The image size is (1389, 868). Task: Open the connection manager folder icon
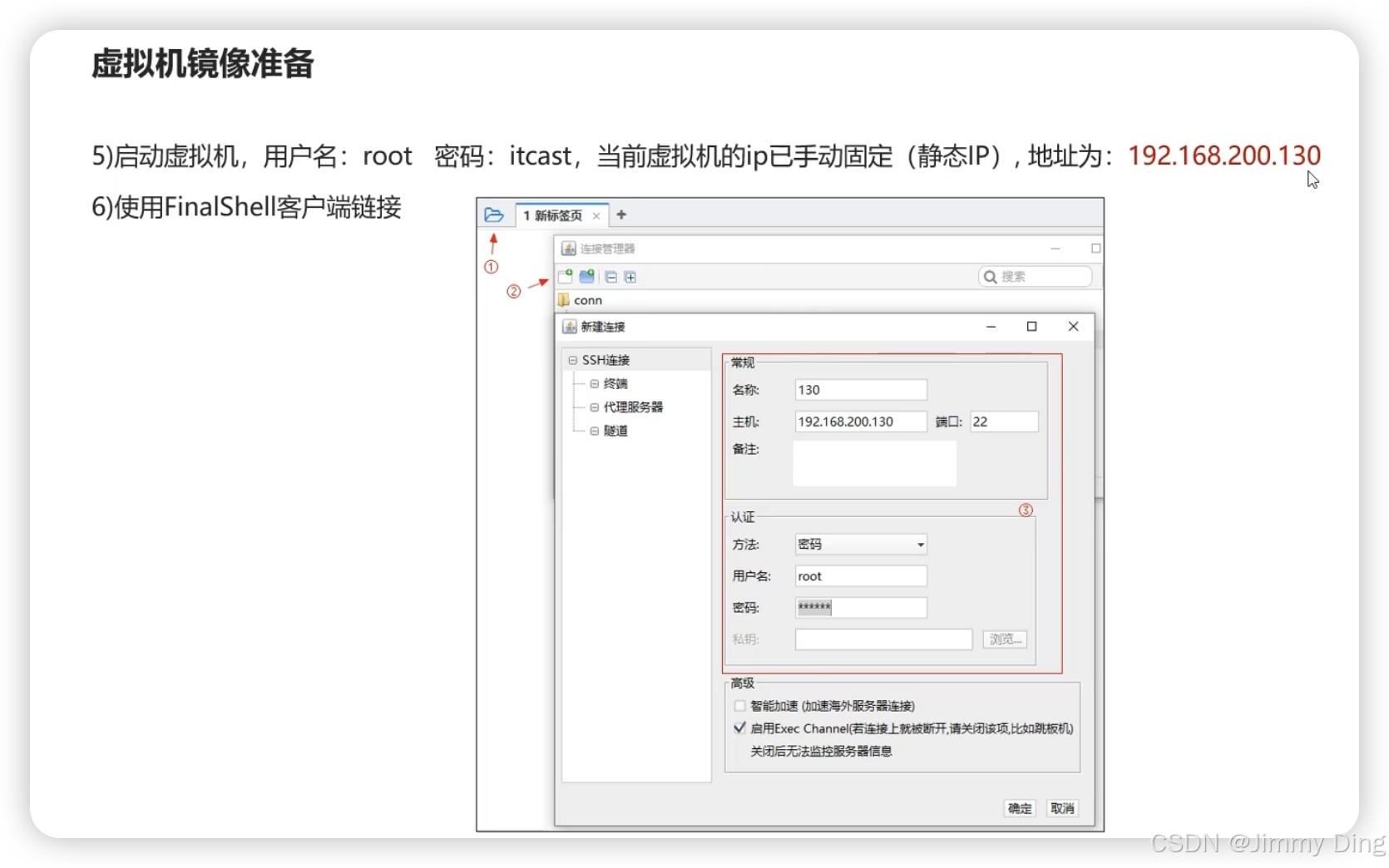point(494,215)
